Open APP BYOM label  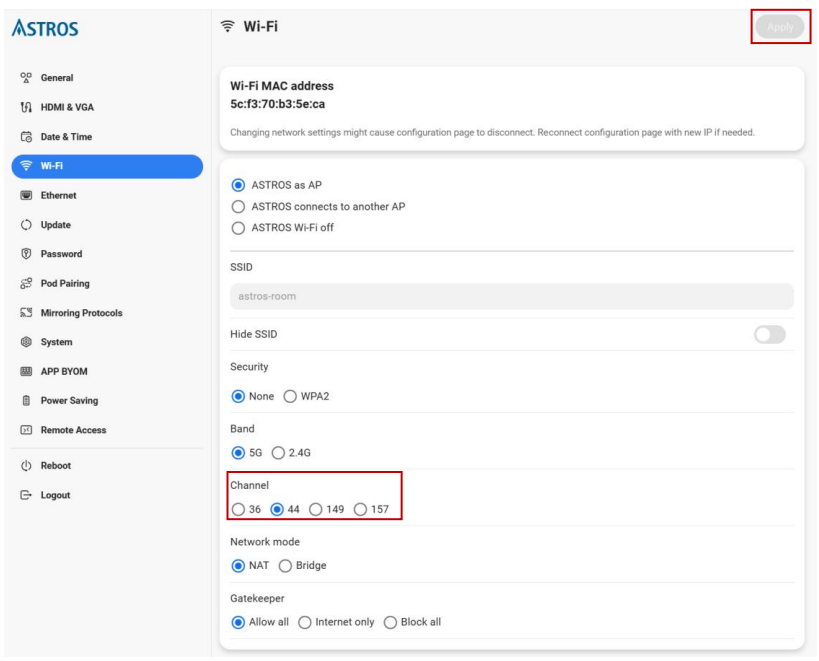point(64,371)
